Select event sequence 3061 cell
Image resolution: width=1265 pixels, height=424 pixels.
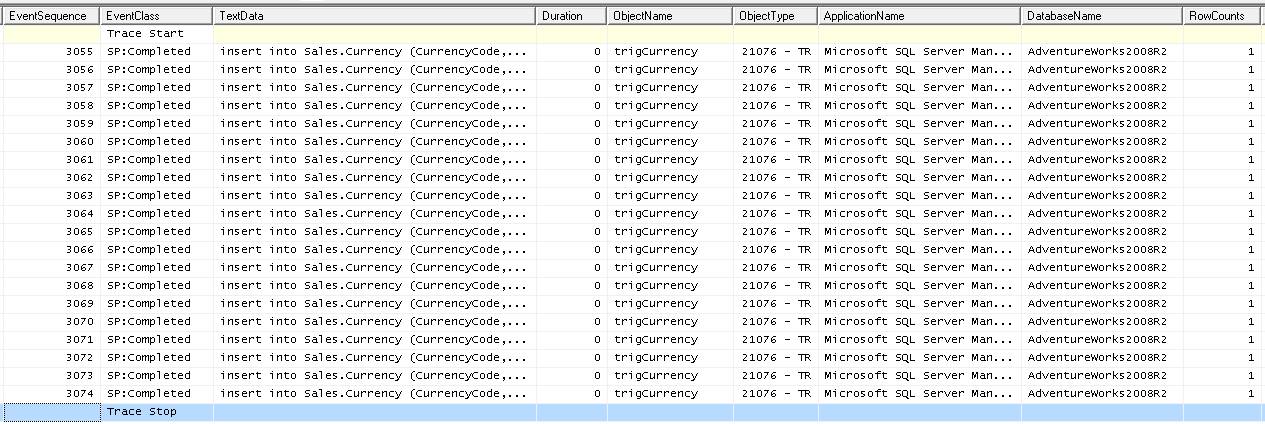50,160
